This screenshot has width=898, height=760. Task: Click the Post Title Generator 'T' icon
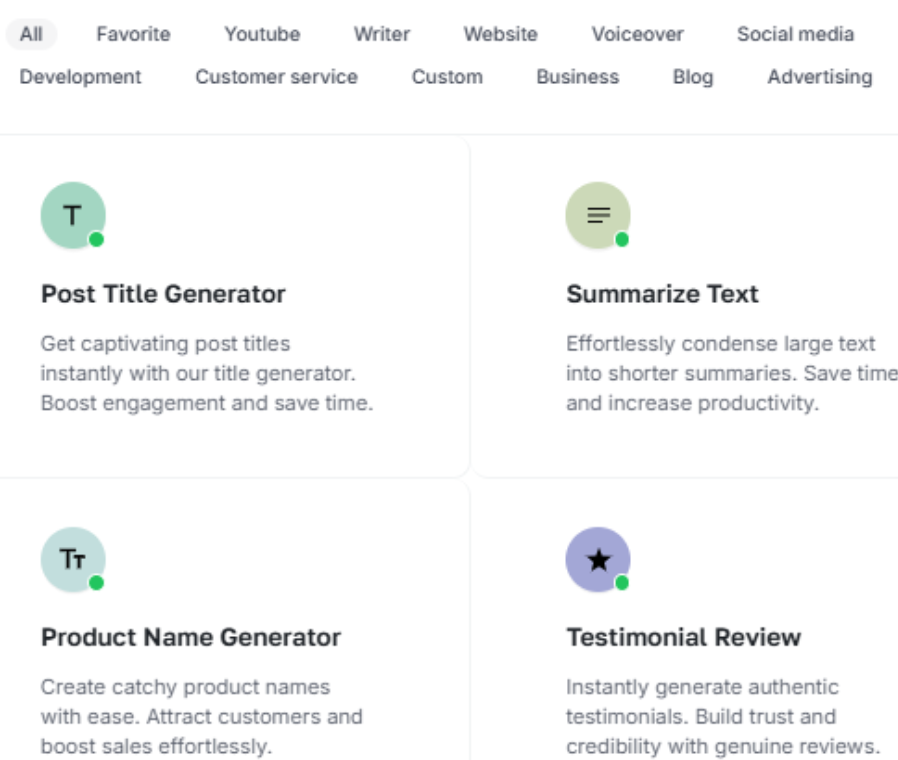(x=72, y=215)
